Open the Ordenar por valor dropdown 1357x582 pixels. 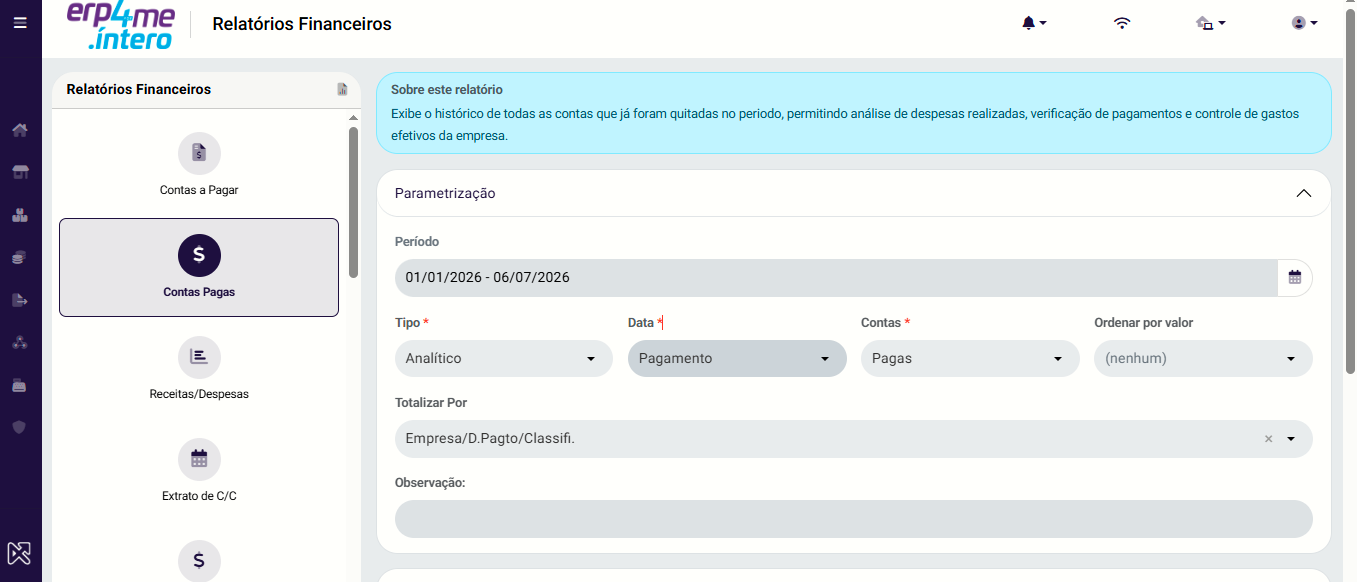(x=1203, y=358)
